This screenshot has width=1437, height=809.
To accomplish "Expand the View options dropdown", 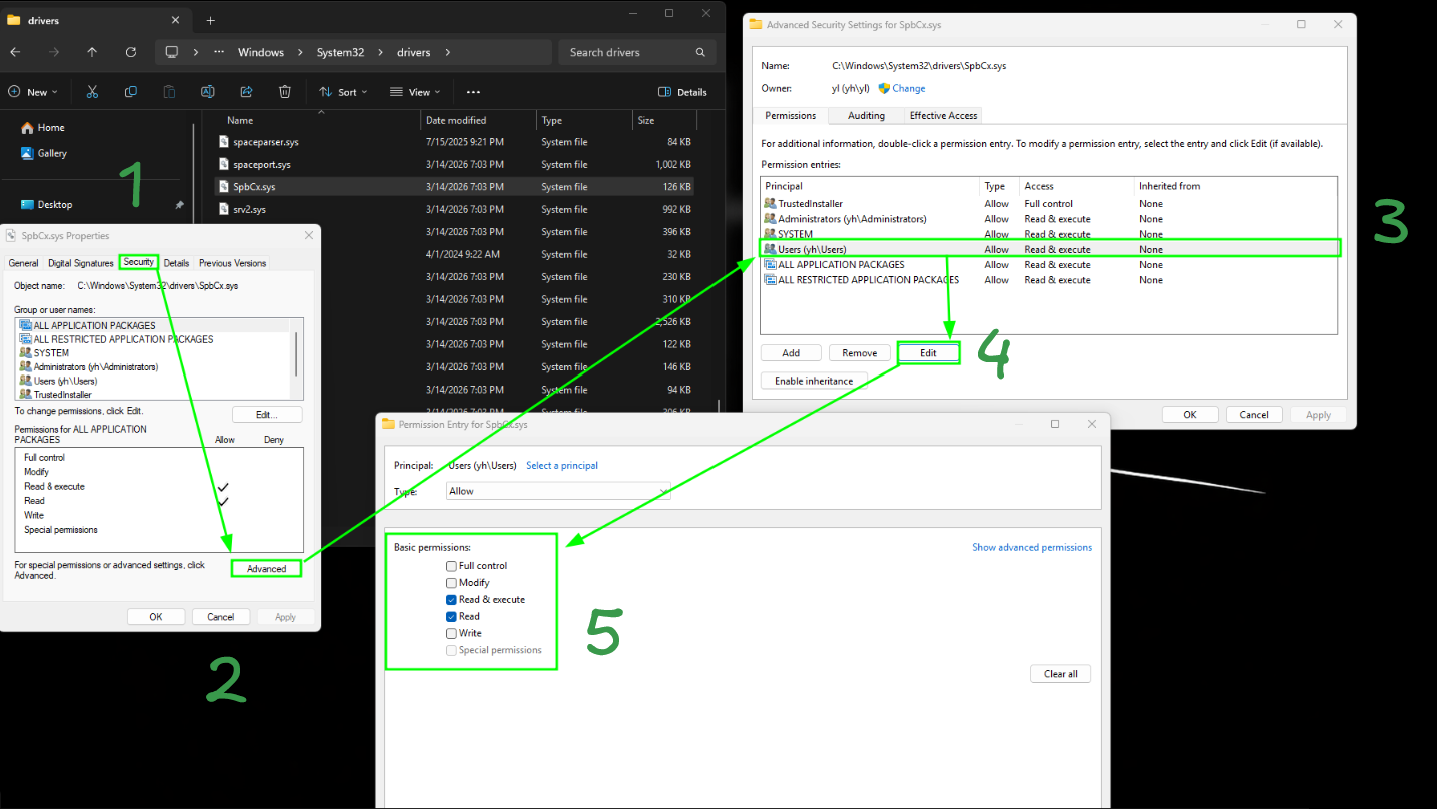I will pyautogui.click(x=415, y=92).
